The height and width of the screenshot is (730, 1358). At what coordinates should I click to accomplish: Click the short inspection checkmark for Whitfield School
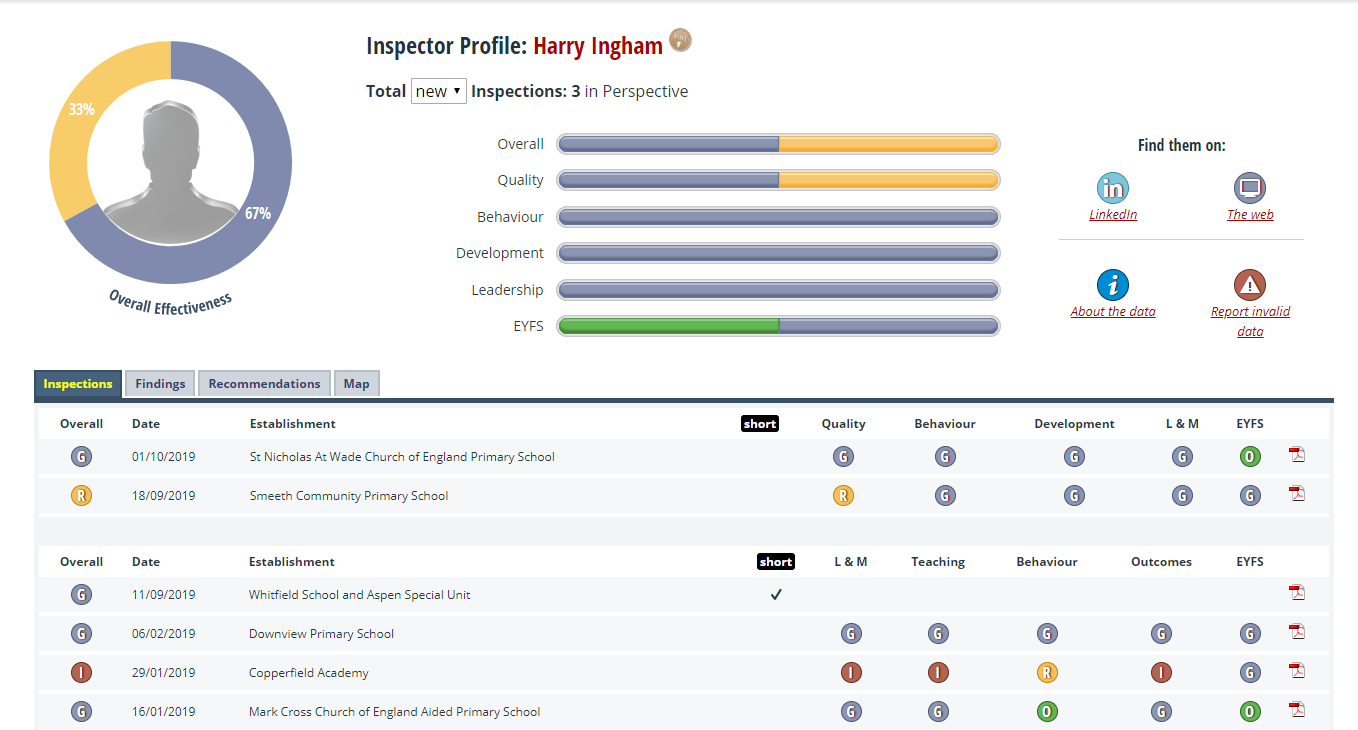tap(775, 594)
